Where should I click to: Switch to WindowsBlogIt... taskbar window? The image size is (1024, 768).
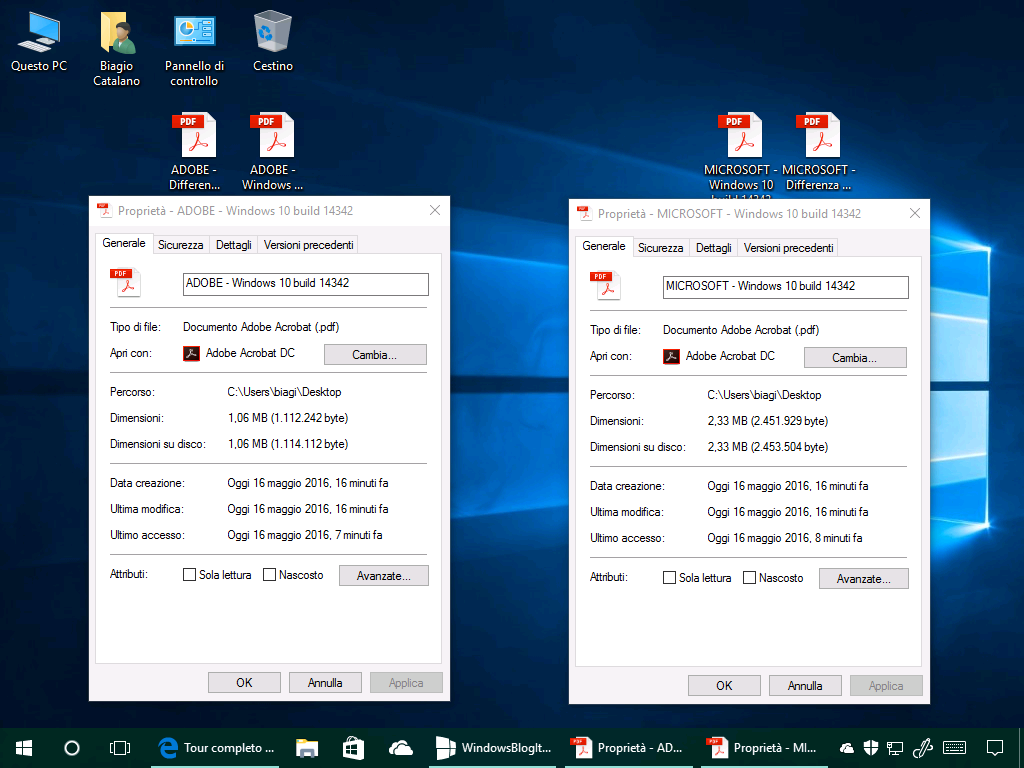click(x=494, y=748)
